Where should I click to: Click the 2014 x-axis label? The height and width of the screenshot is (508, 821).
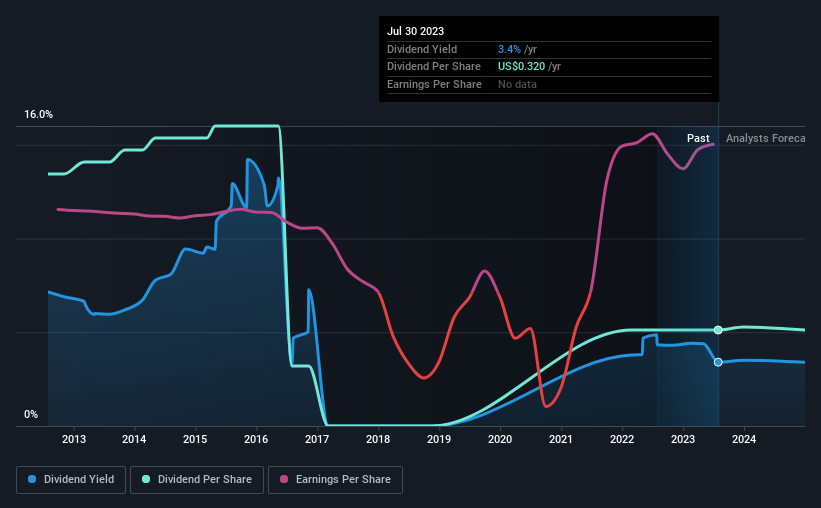click(x=134, y=439)
